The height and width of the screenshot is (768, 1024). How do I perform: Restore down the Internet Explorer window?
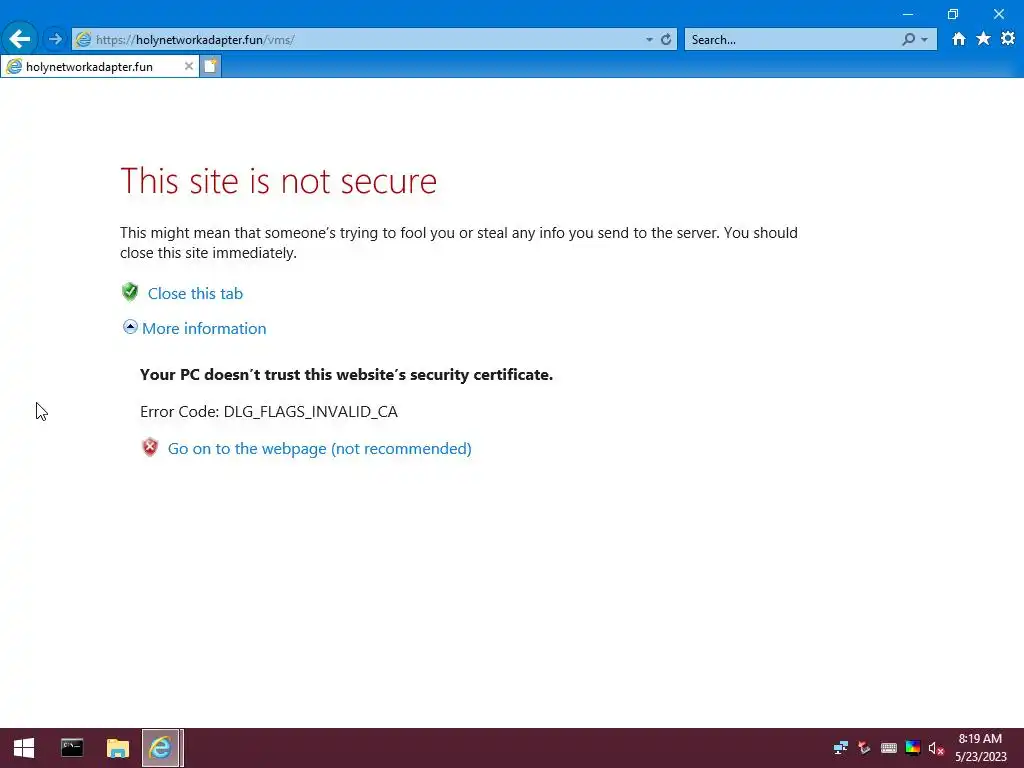point(953,14)
